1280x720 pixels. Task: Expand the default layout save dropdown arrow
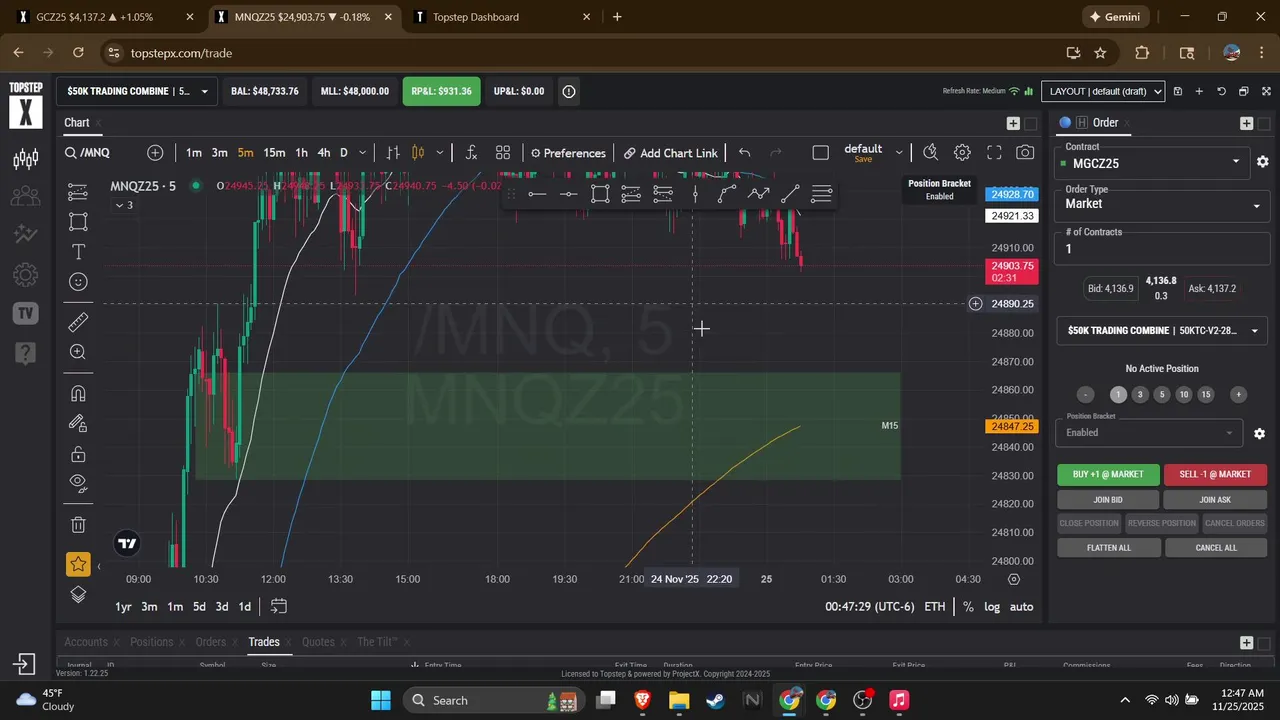click(899, 153)
